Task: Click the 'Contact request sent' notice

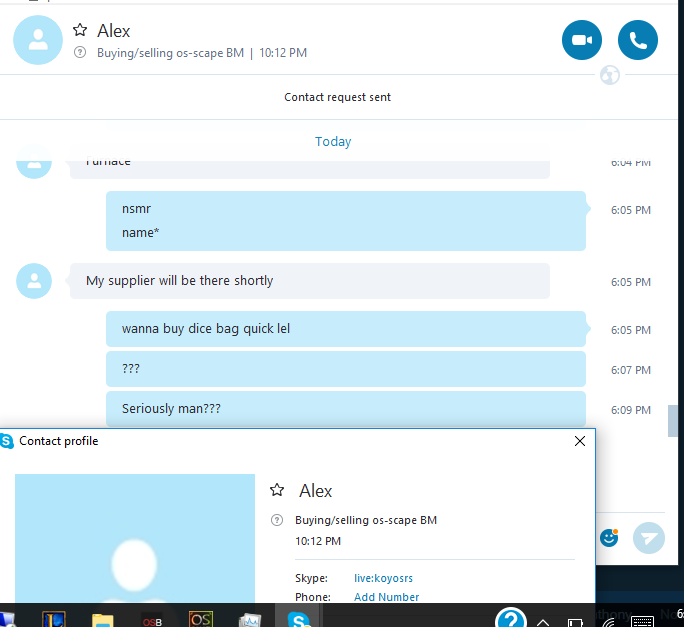Action: 337,97
